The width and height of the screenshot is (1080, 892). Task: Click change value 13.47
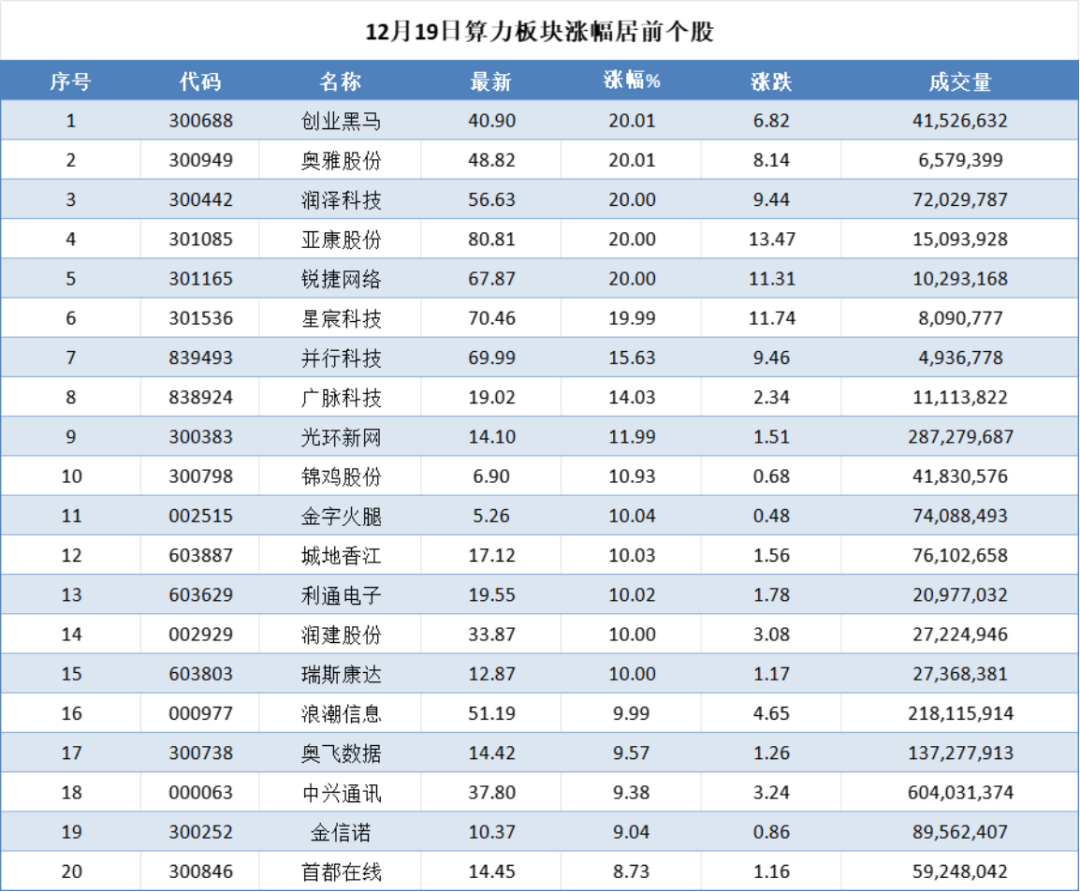(x=772, y=239)
